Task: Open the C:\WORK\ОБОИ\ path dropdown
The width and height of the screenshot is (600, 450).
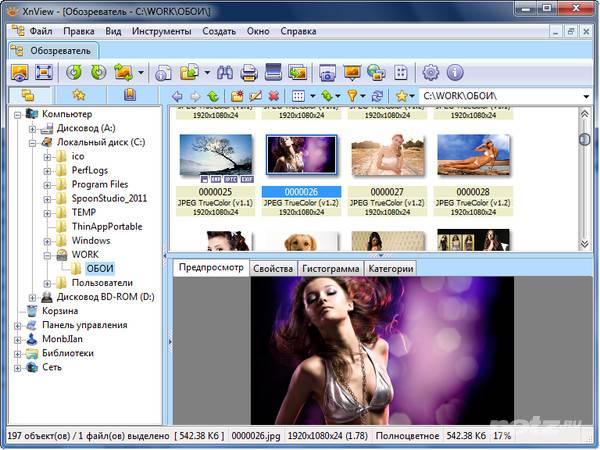Action: (x=587, y=96)
